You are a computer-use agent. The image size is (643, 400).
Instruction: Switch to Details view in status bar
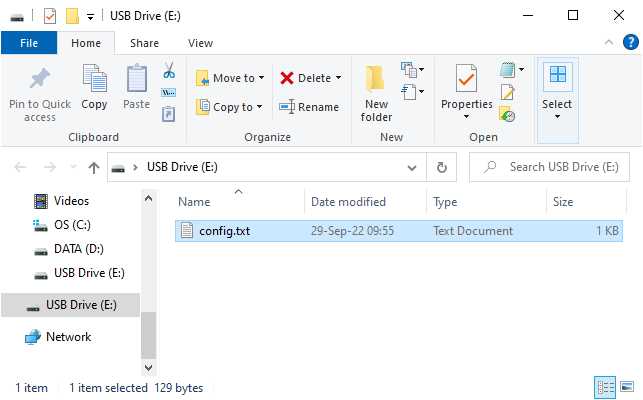coord(605,387)
